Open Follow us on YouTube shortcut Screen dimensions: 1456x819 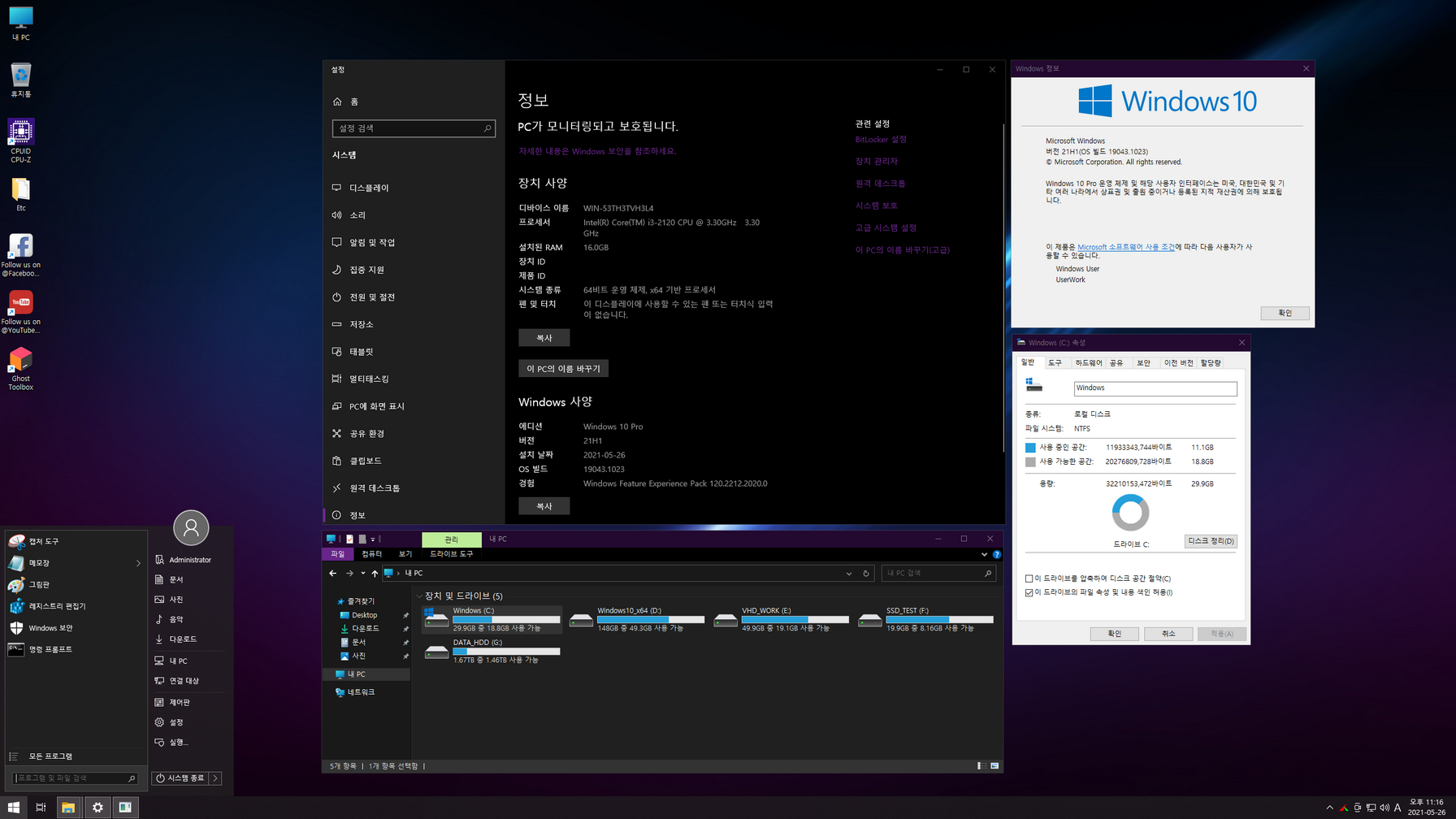(x=20, y=312)
